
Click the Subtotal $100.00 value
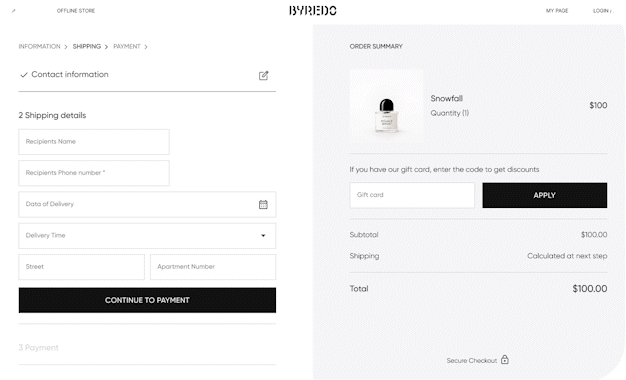pos(594,235)
